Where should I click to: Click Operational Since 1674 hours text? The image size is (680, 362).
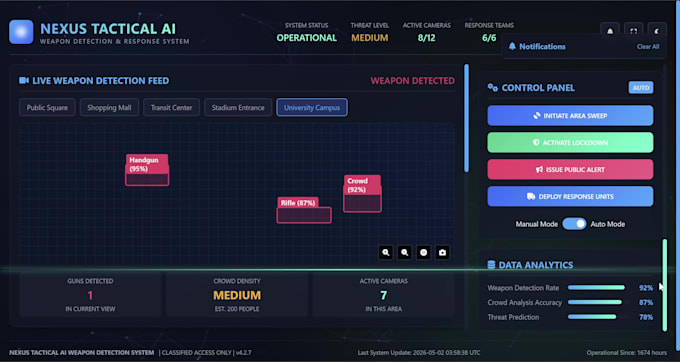coord(627,353)
